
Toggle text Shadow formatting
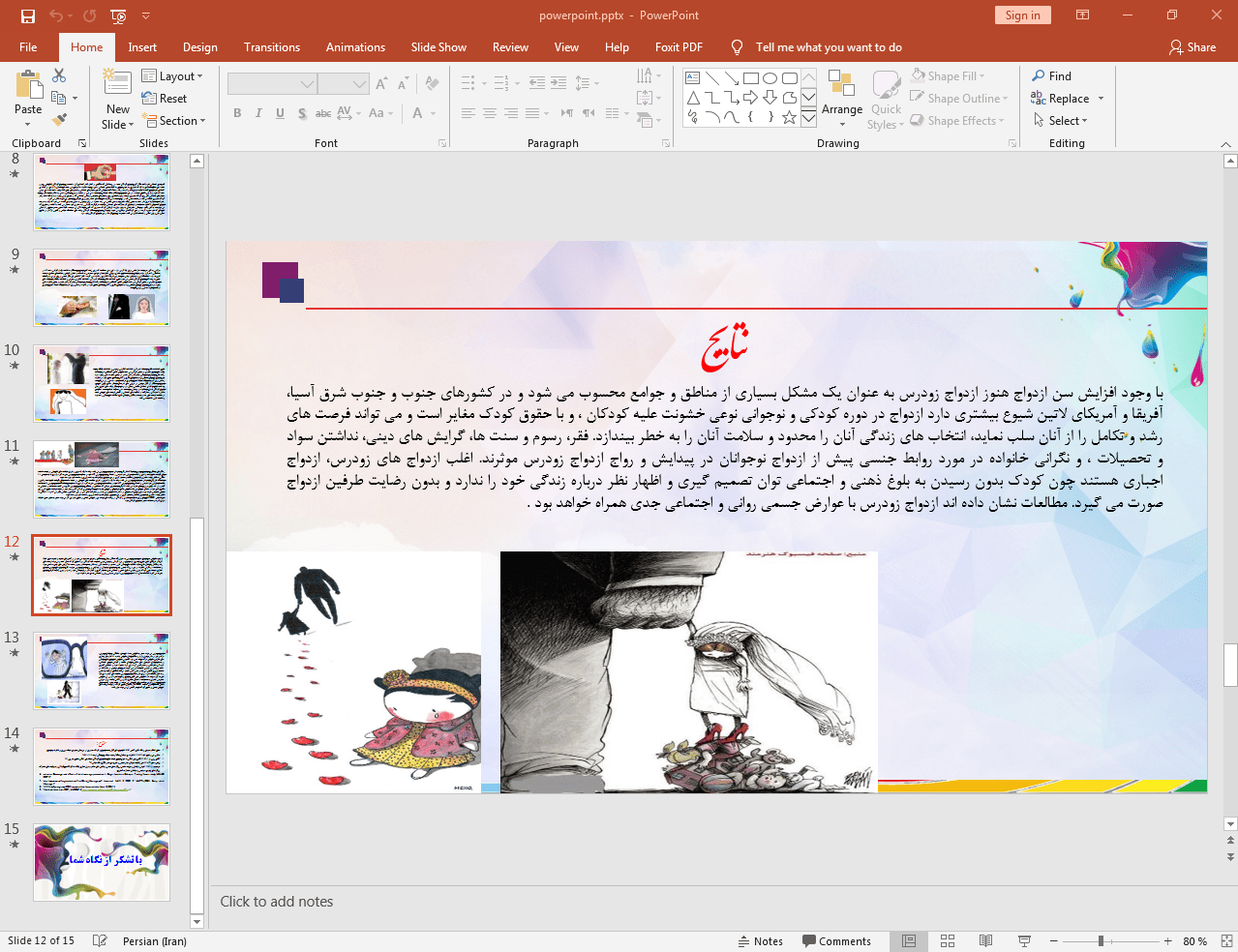pyautogui.click(x=302, y=113)
